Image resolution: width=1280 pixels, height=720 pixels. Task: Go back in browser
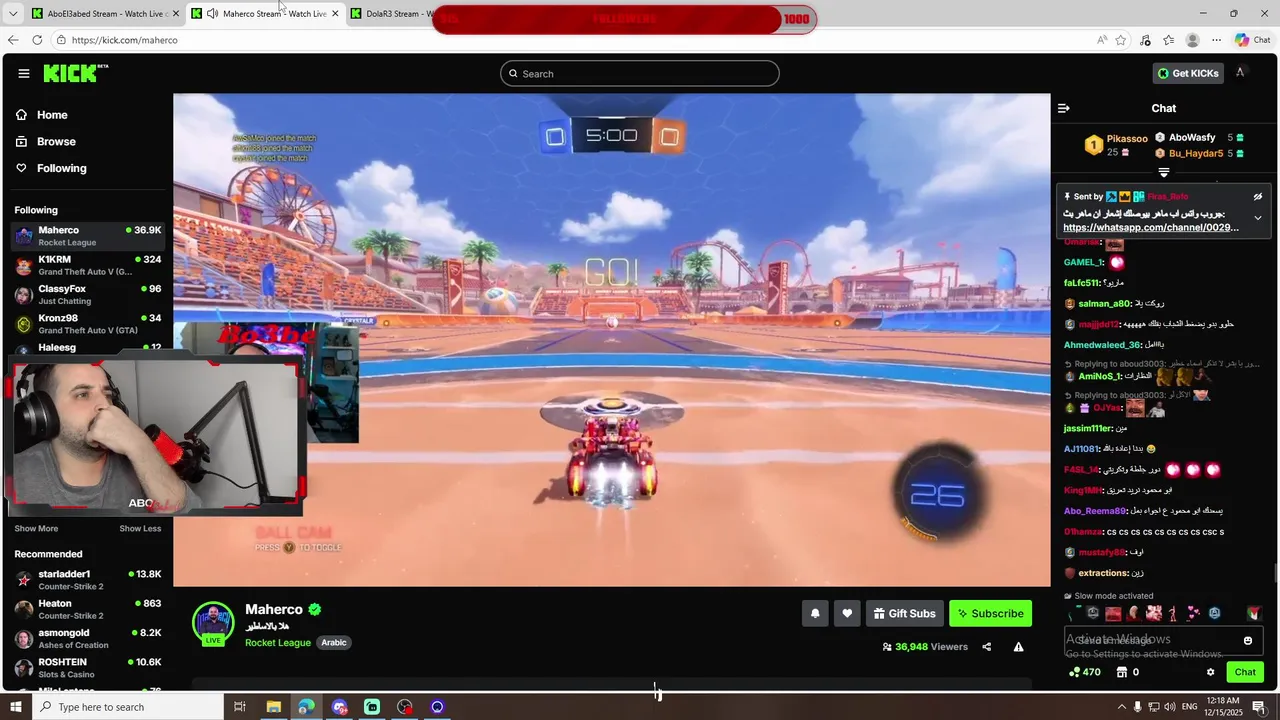[x=13, y=40]
